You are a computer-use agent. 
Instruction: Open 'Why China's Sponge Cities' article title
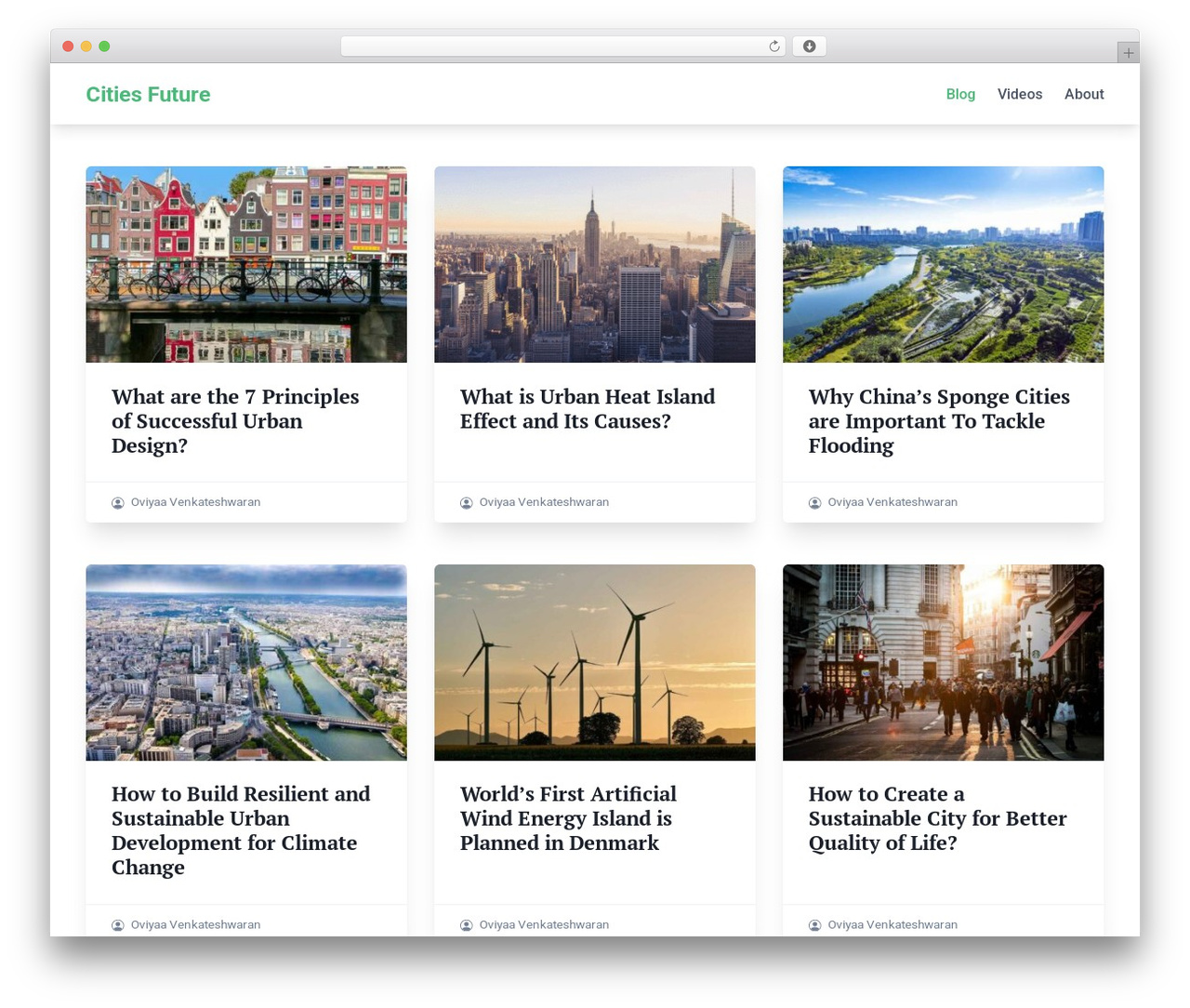(939, 421)
